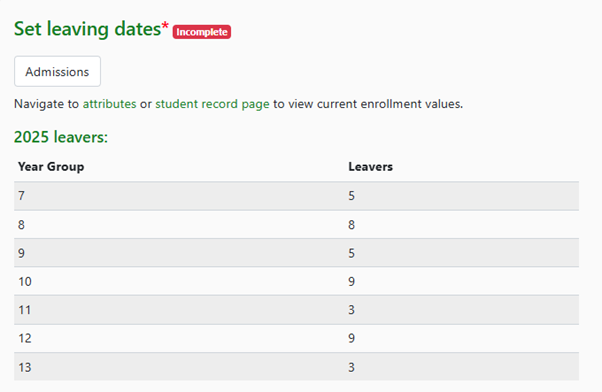Click leavers count 3 for year 13
This screenshot has width=602, height=392.
click(462, 367)
